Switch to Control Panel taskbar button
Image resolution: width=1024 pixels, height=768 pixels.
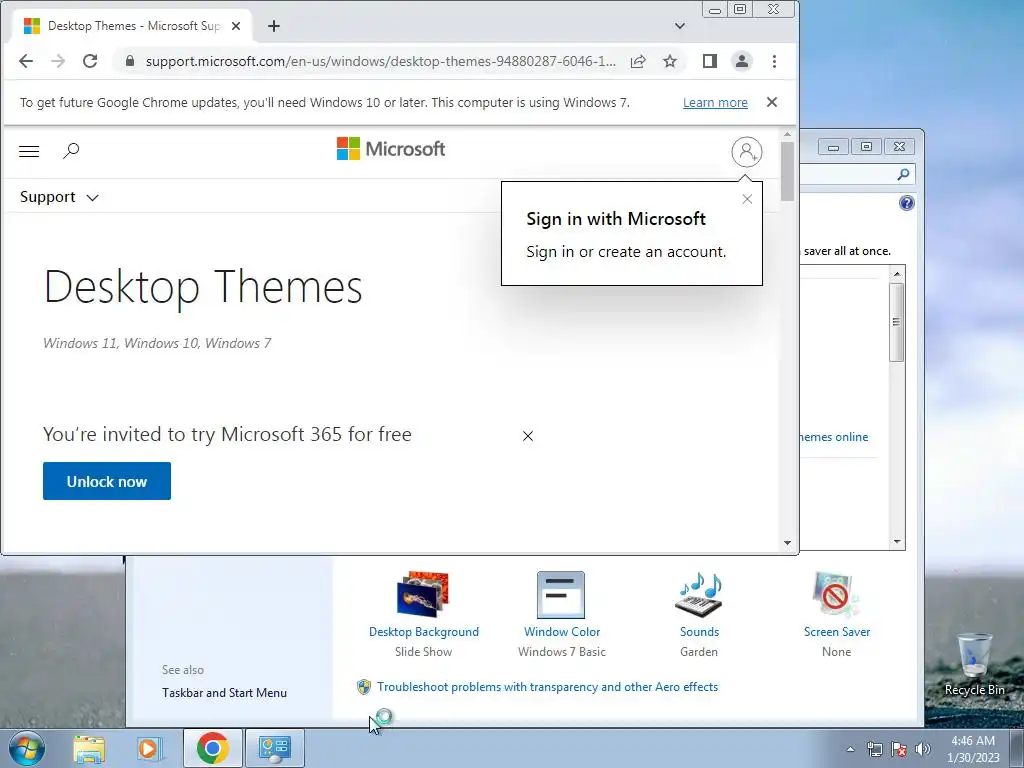point(275,748)
